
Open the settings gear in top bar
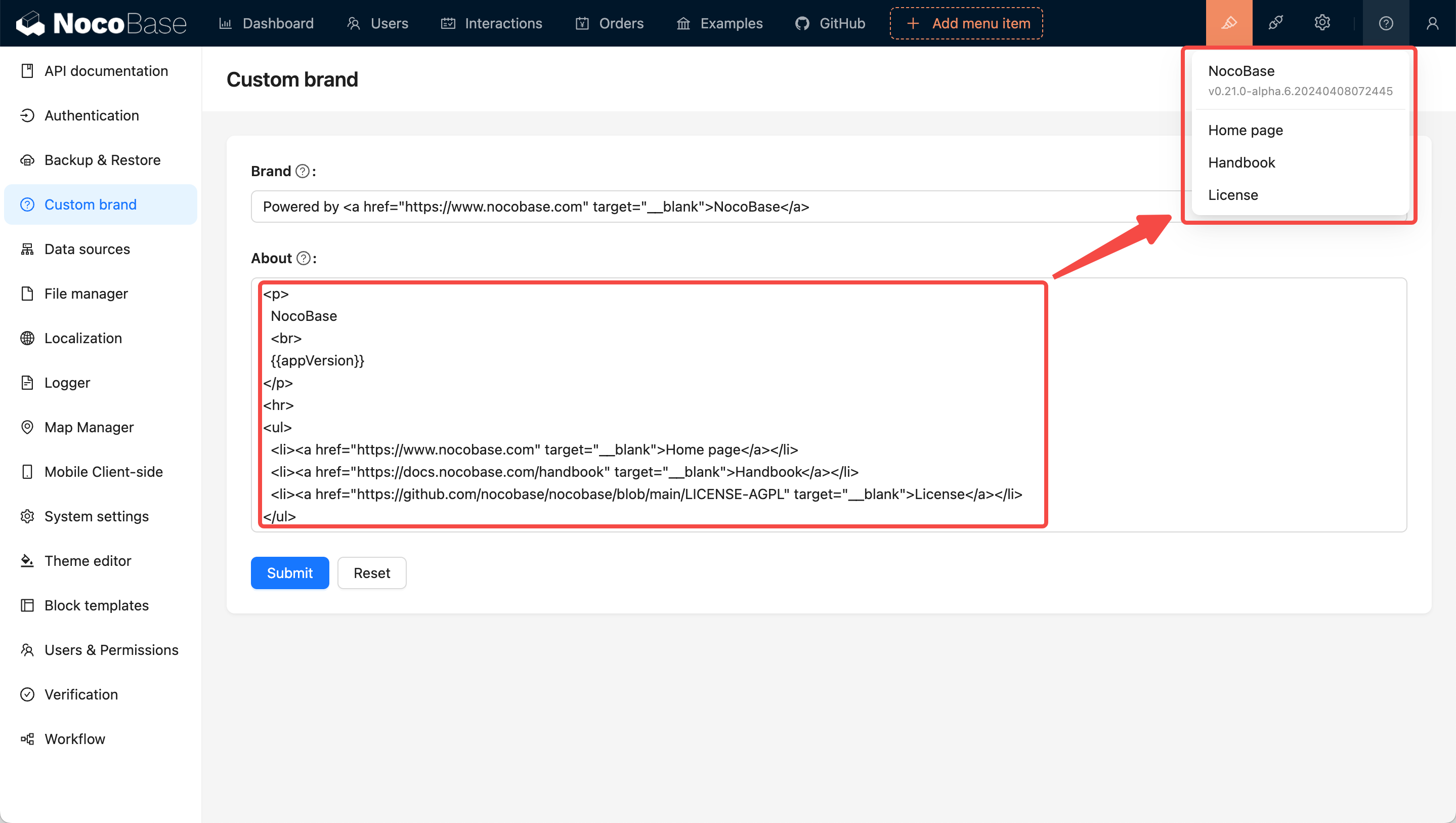tap(1321, 23)
